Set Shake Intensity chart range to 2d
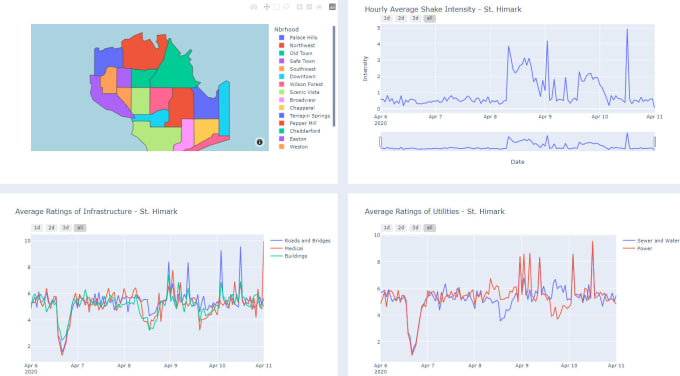Viewport: 680px width, 376px height. pos(401,18)
